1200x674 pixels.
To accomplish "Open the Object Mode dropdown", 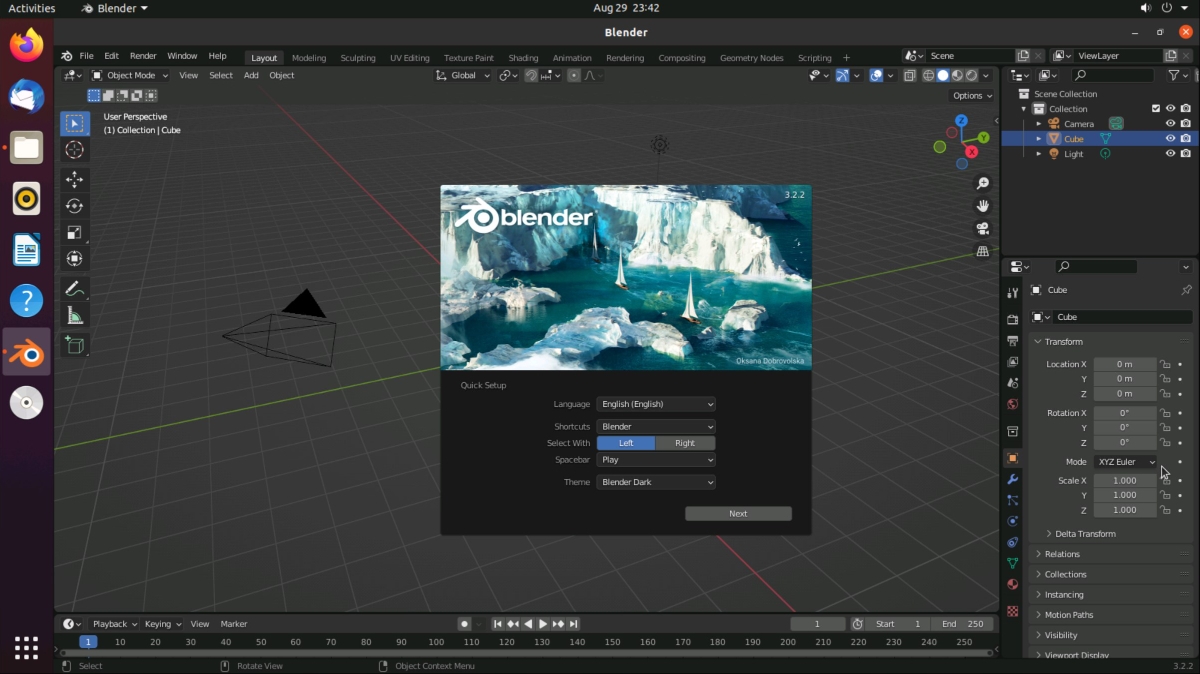I will (x=130, y=75).
